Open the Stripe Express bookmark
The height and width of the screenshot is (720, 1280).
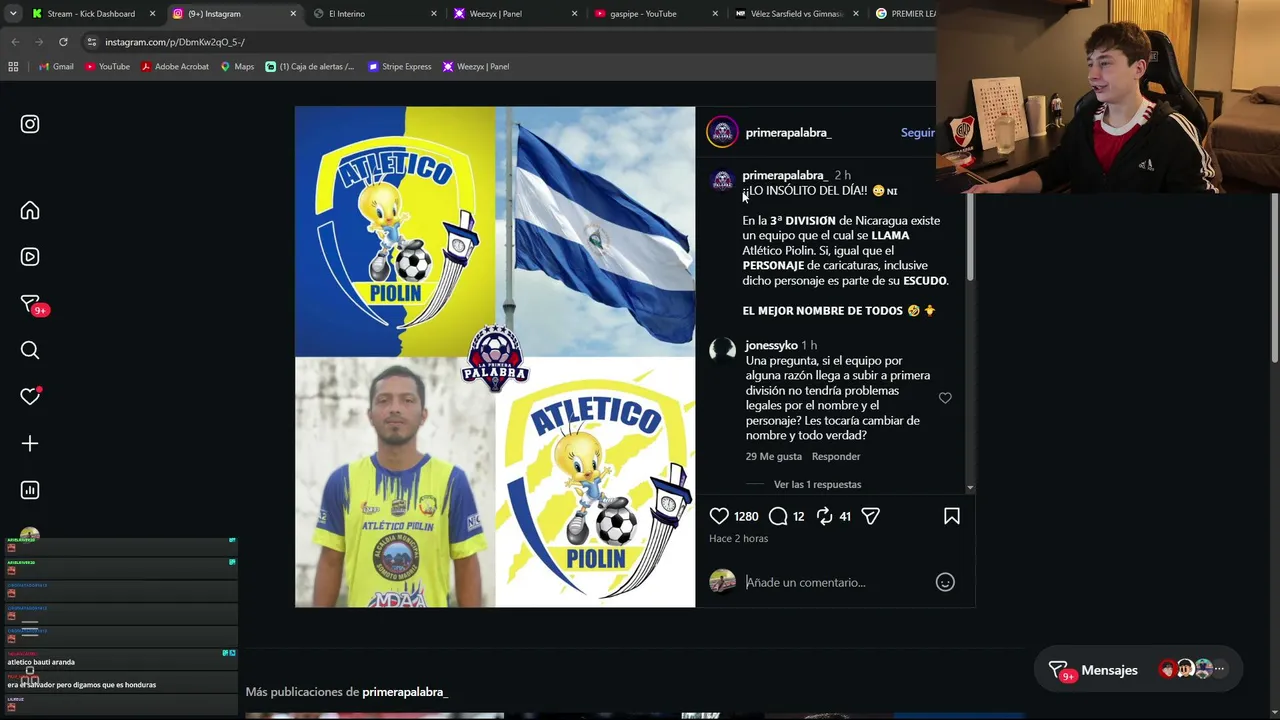[x=400, y=67]
